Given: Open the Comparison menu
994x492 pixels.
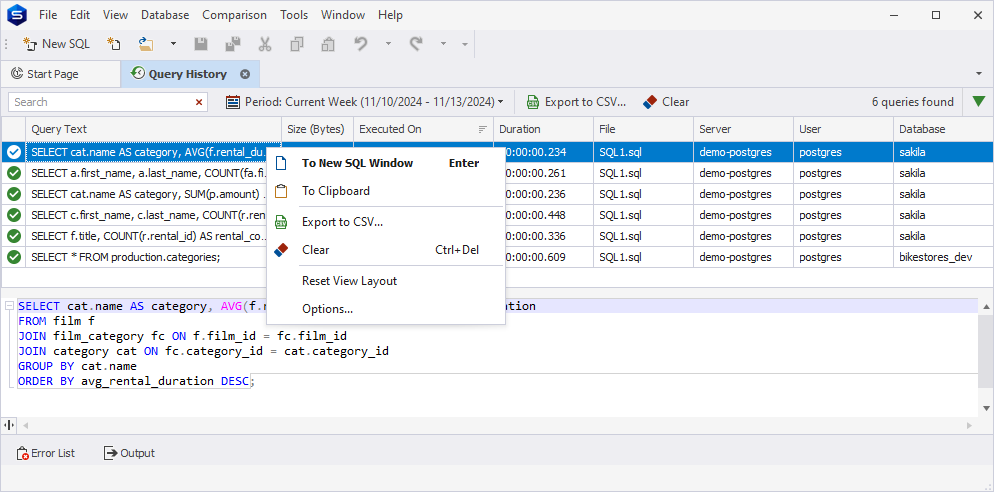Looking at the screenshot, I should [x=235, y=15].
